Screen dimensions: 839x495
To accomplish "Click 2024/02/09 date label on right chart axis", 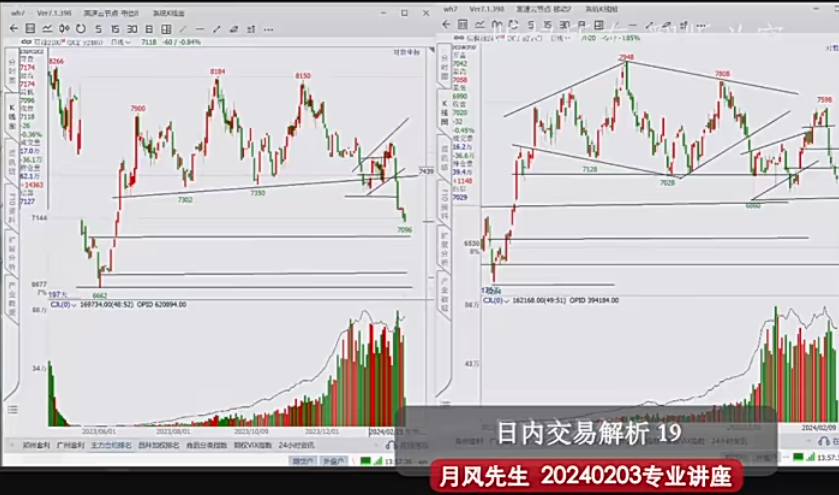I will 819,428.
